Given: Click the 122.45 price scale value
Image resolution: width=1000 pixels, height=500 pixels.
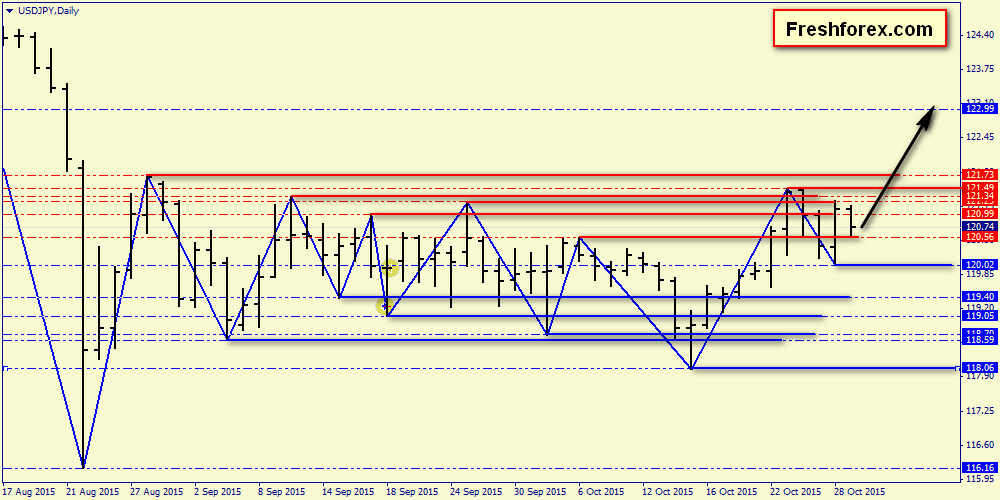Looking at the screenshot, I should pyautogui.click(x=981, y=137).
